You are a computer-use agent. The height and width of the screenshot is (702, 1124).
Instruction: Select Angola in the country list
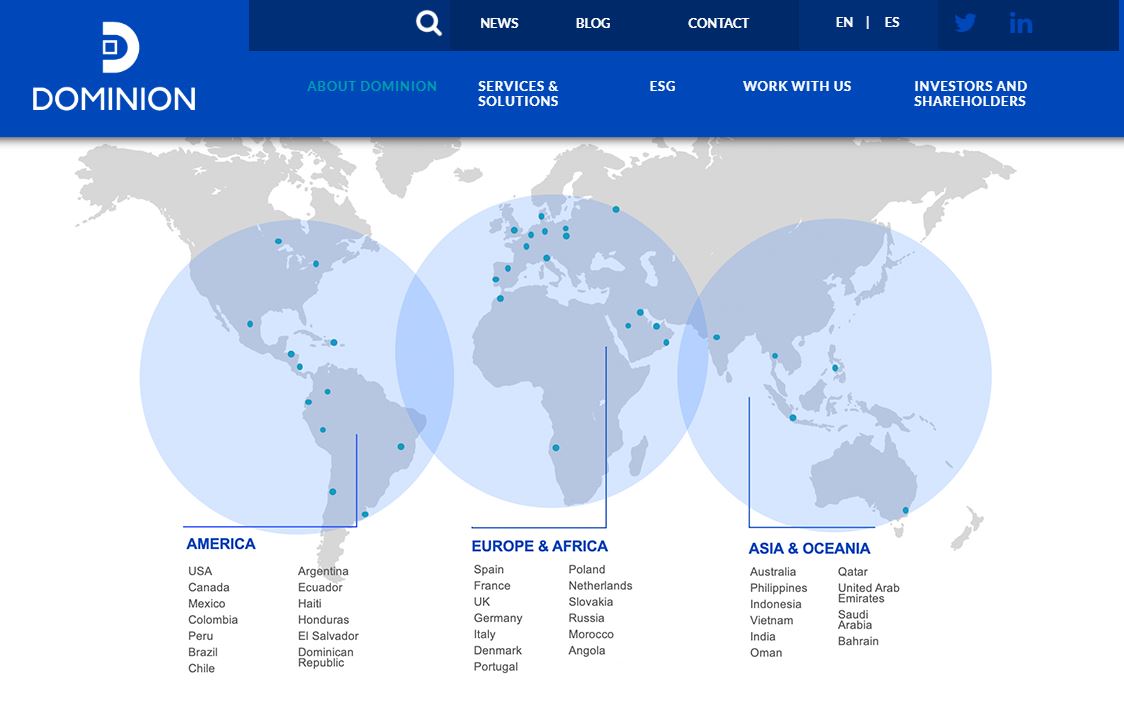click(x=587, y=650)
